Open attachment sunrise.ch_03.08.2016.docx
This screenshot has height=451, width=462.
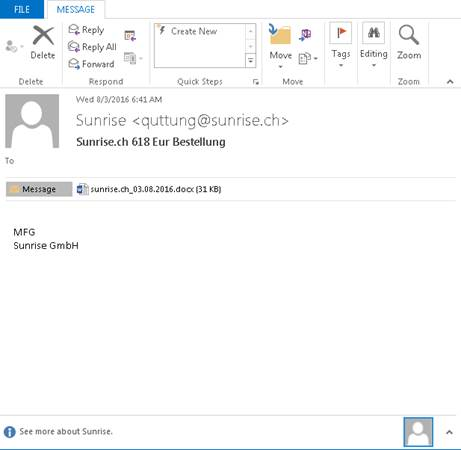point(149,189)
